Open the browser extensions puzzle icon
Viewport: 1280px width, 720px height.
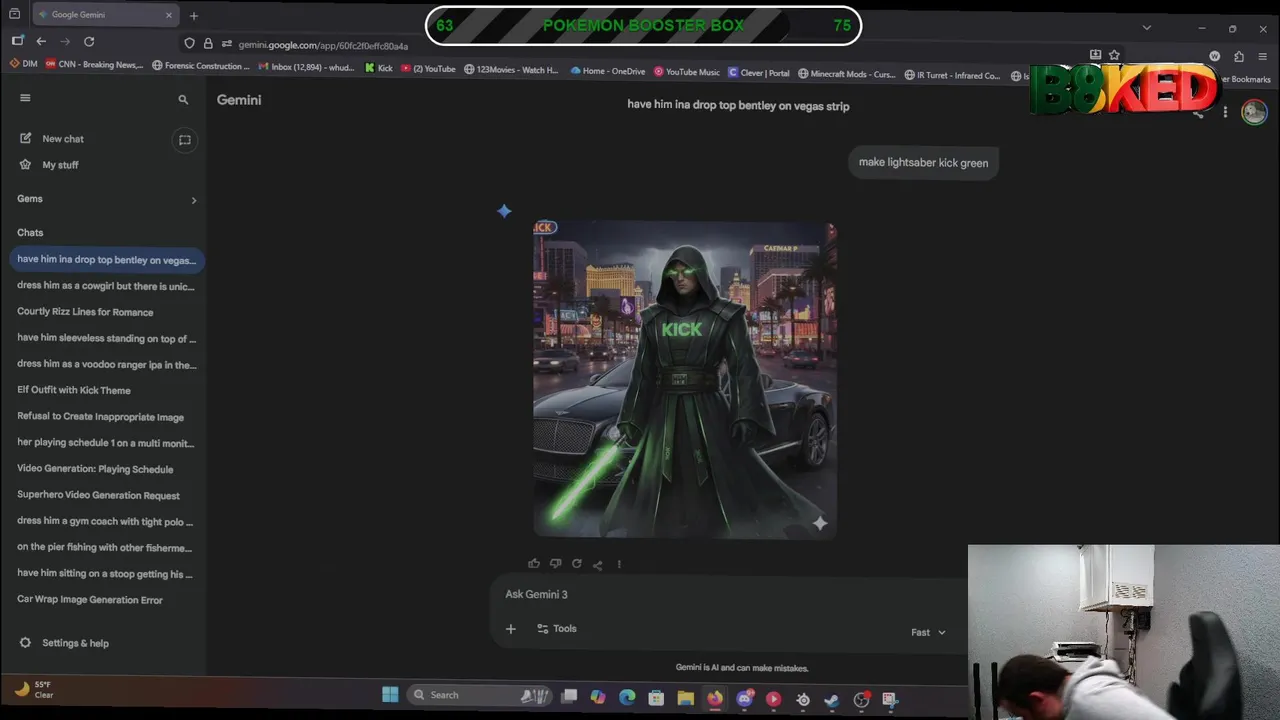(x=1239, y=56)
